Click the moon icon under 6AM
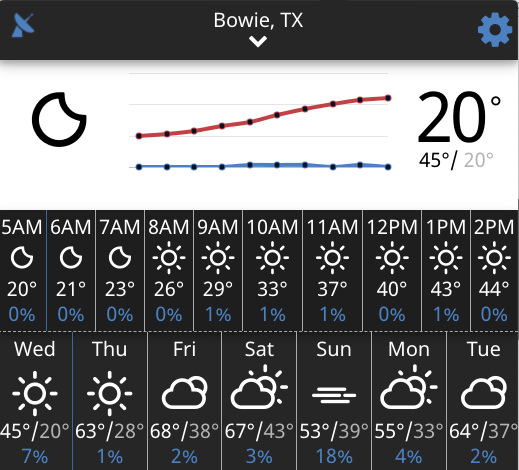Screen dimensions: 519x470 pos(71,258)
